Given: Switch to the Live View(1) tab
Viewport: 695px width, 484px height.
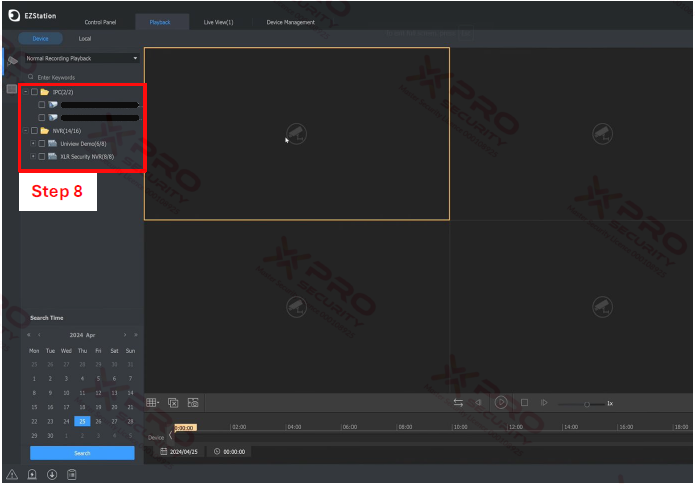Looking at the screenshot, I should [x=219, y=22].
